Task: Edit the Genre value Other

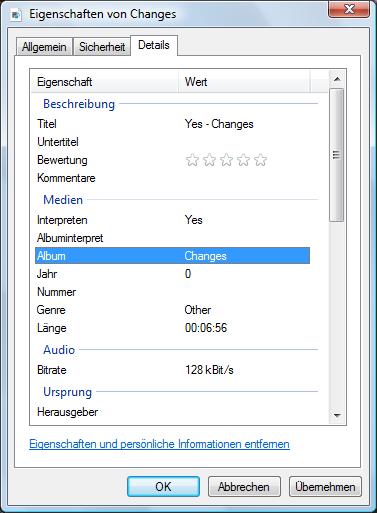Action: pos(198,310)
